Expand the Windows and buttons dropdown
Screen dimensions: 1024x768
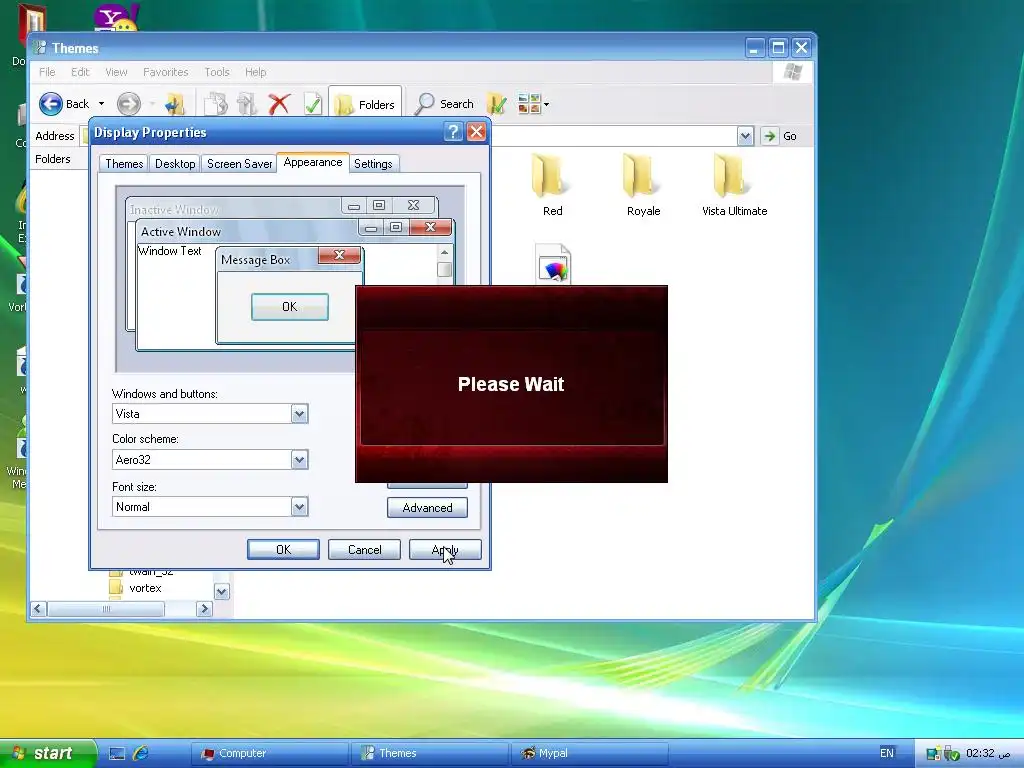pos(299,414)
